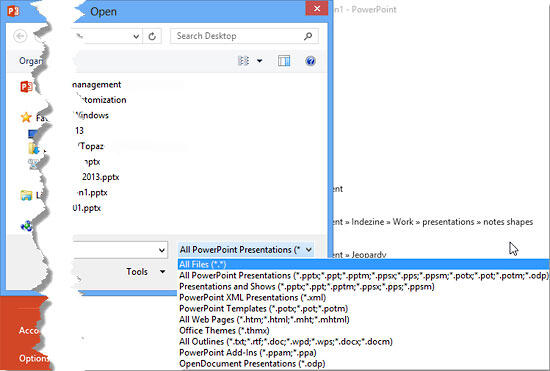Select file ending 2013.pptx
The image size is (550, 371).
(100, 177)
